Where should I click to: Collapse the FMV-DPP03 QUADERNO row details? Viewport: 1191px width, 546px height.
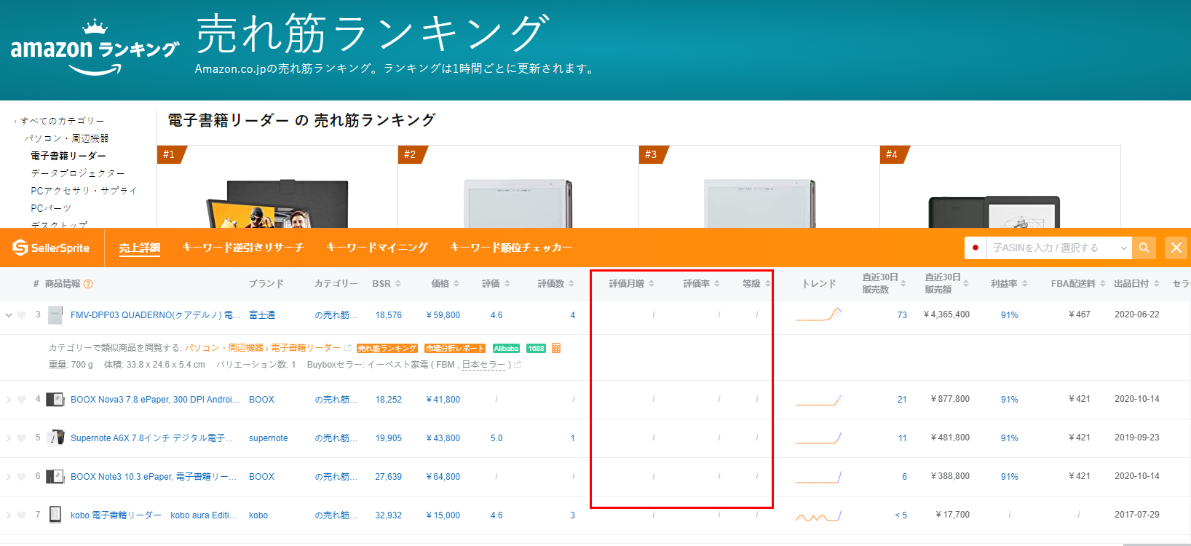click(9, 314)
